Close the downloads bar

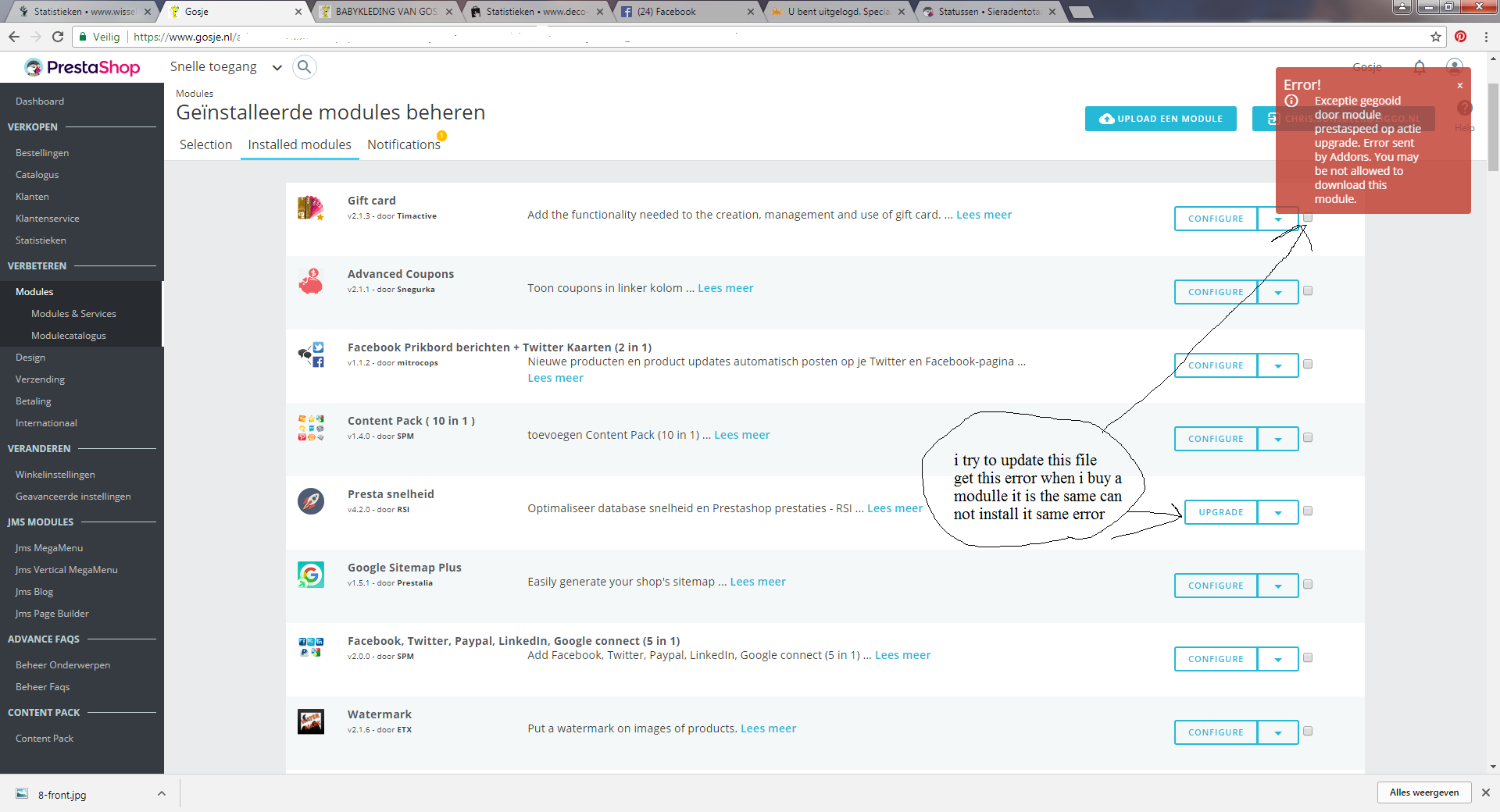(1486, 792)
